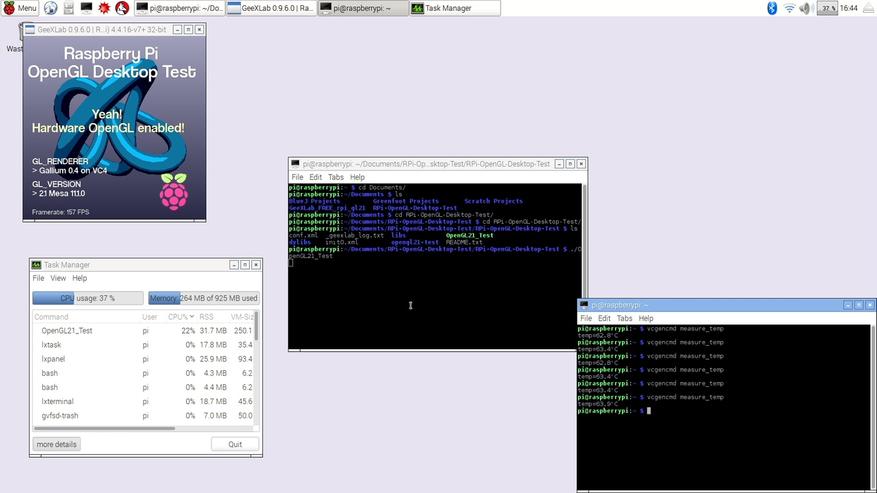Click the eject icon in the tray

tap(868, 8)
